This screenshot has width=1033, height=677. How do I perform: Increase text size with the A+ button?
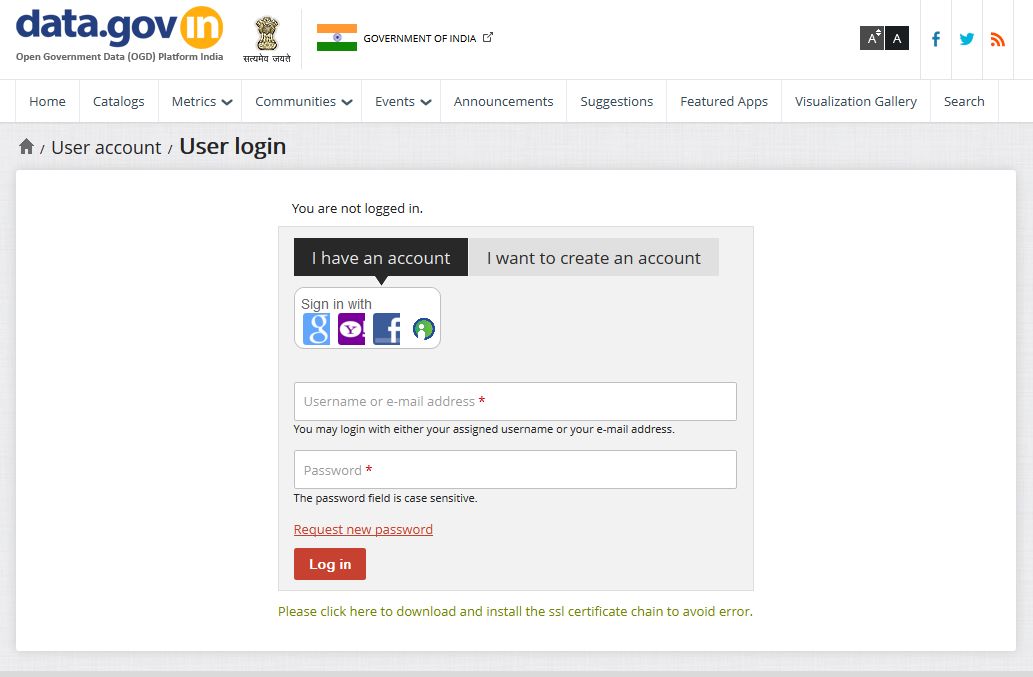[x=872, y=38]
